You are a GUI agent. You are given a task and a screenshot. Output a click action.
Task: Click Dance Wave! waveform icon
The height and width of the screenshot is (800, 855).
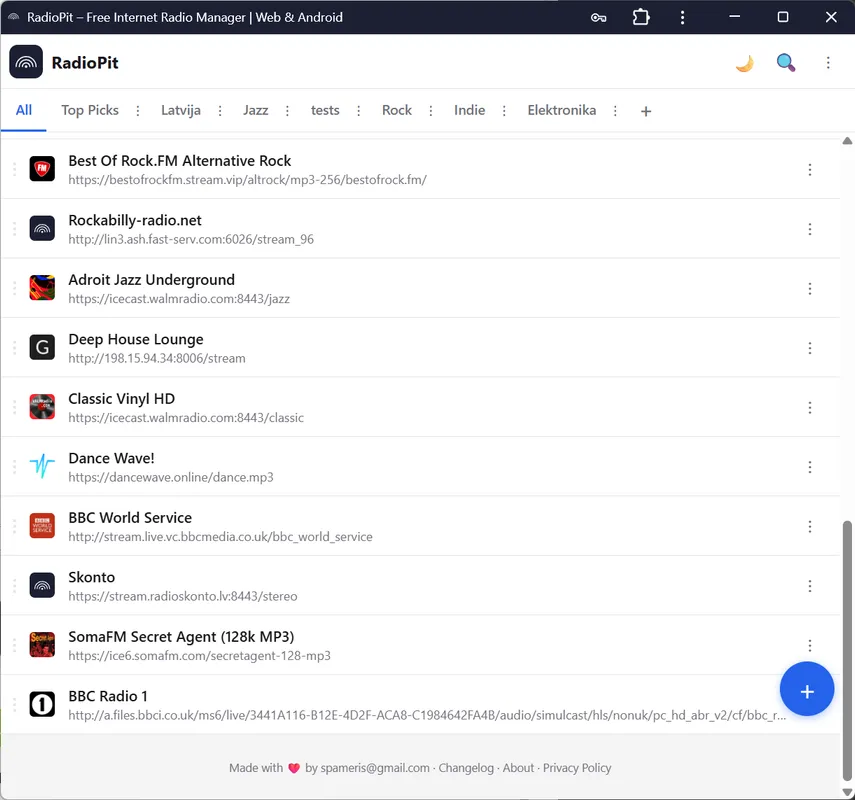tap(42, 466)
